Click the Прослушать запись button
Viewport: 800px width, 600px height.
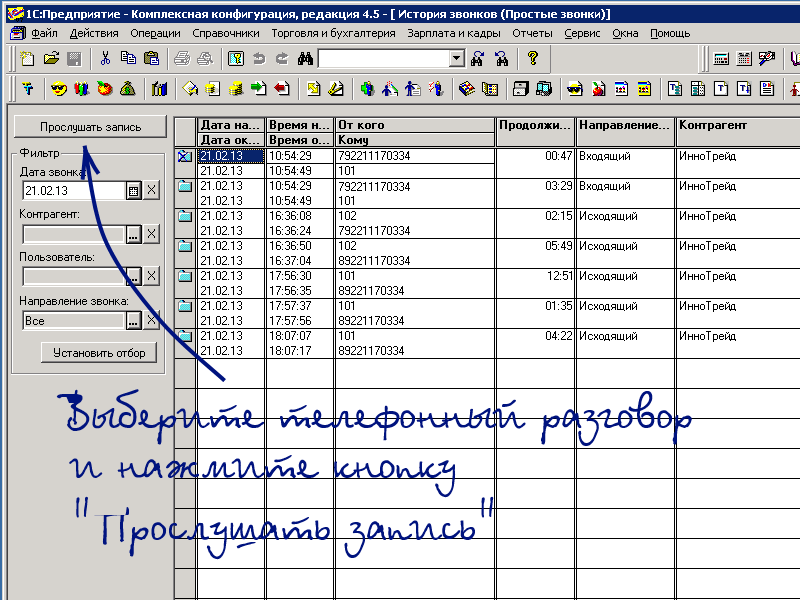click(x=90, y=127)
